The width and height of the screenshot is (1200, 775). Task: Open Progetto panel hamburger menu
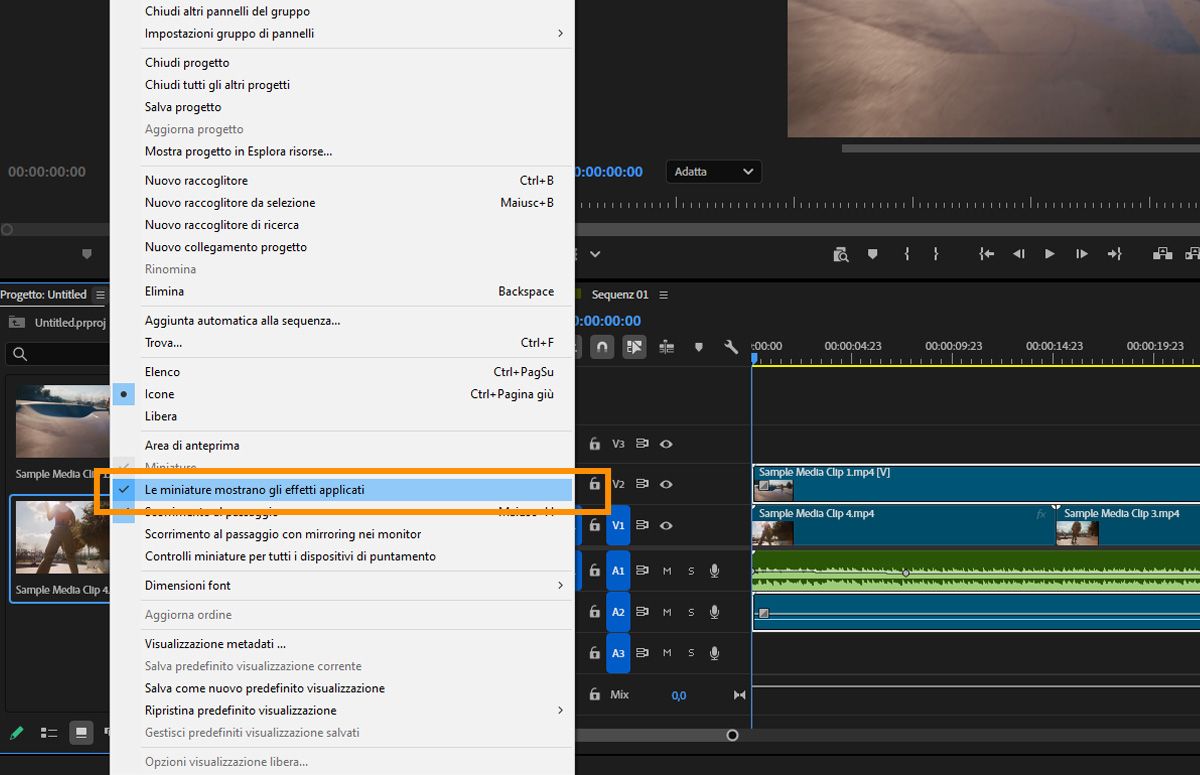[100, 295]
